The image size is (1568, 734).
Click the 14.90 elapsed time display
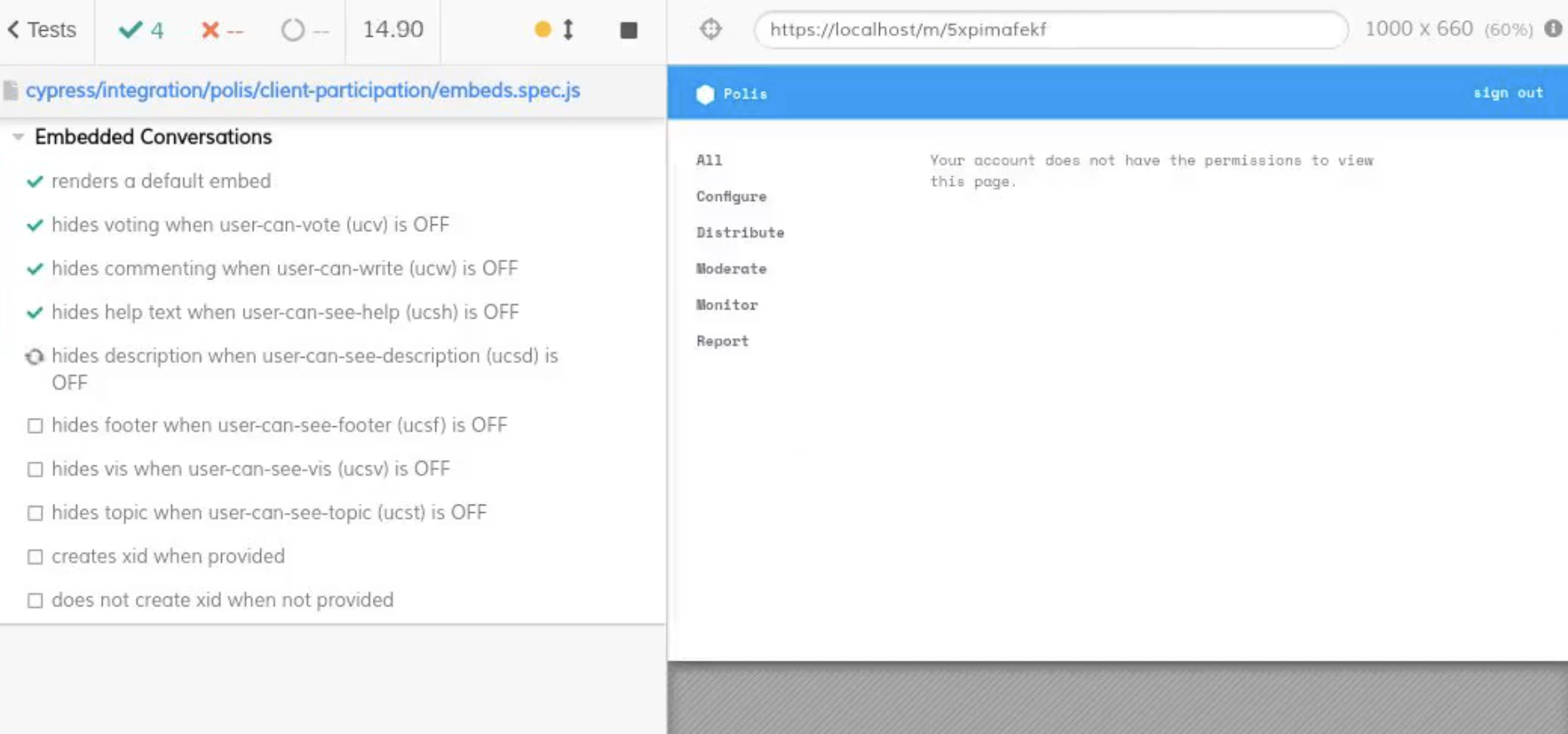[x=393, y=29]
